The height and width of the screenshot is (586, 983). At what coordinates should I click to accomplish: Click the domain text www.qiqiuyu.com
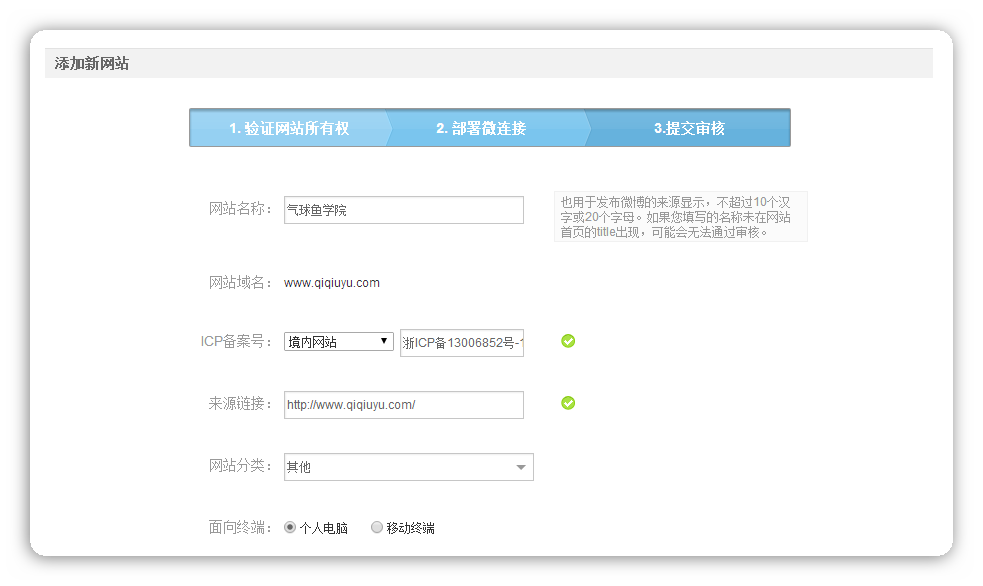pyautogui.click(x=332, y=283)
